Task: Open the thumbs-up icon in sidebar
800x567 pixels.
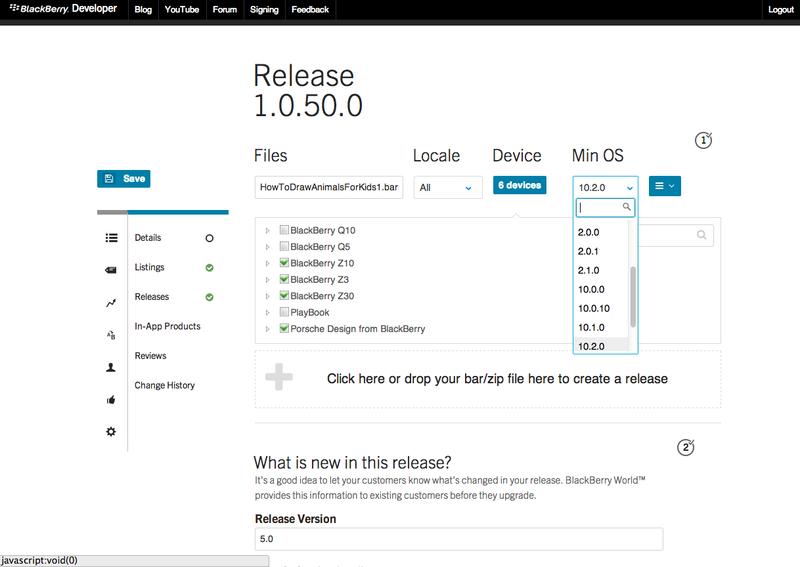Action: [111, 400]
